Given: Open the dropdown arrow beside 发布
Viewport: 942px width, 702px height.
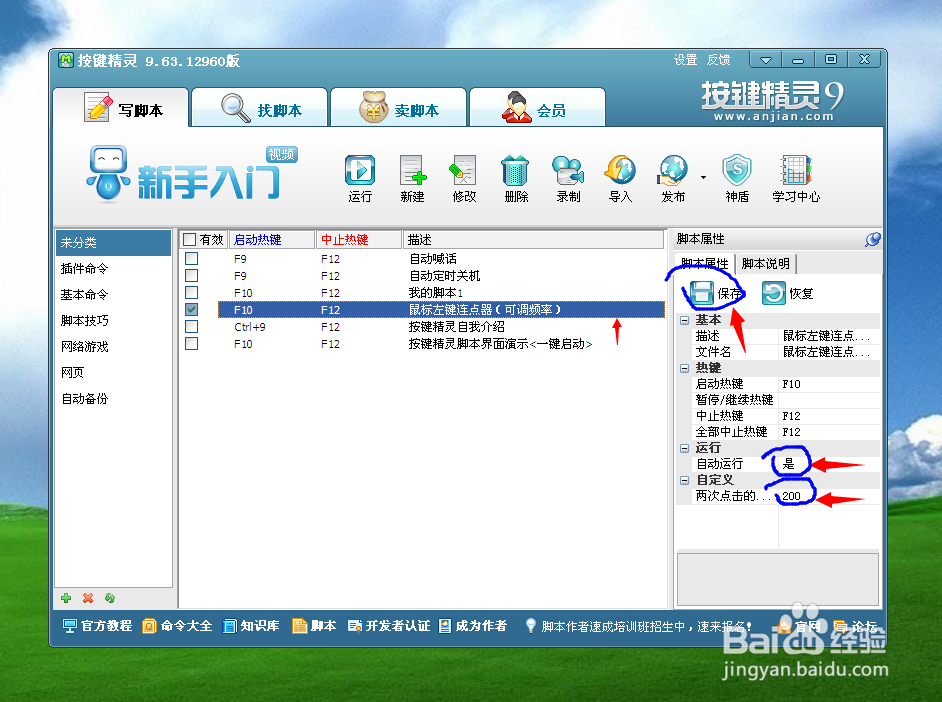Looking at the screenshot, I should [703, 178].
